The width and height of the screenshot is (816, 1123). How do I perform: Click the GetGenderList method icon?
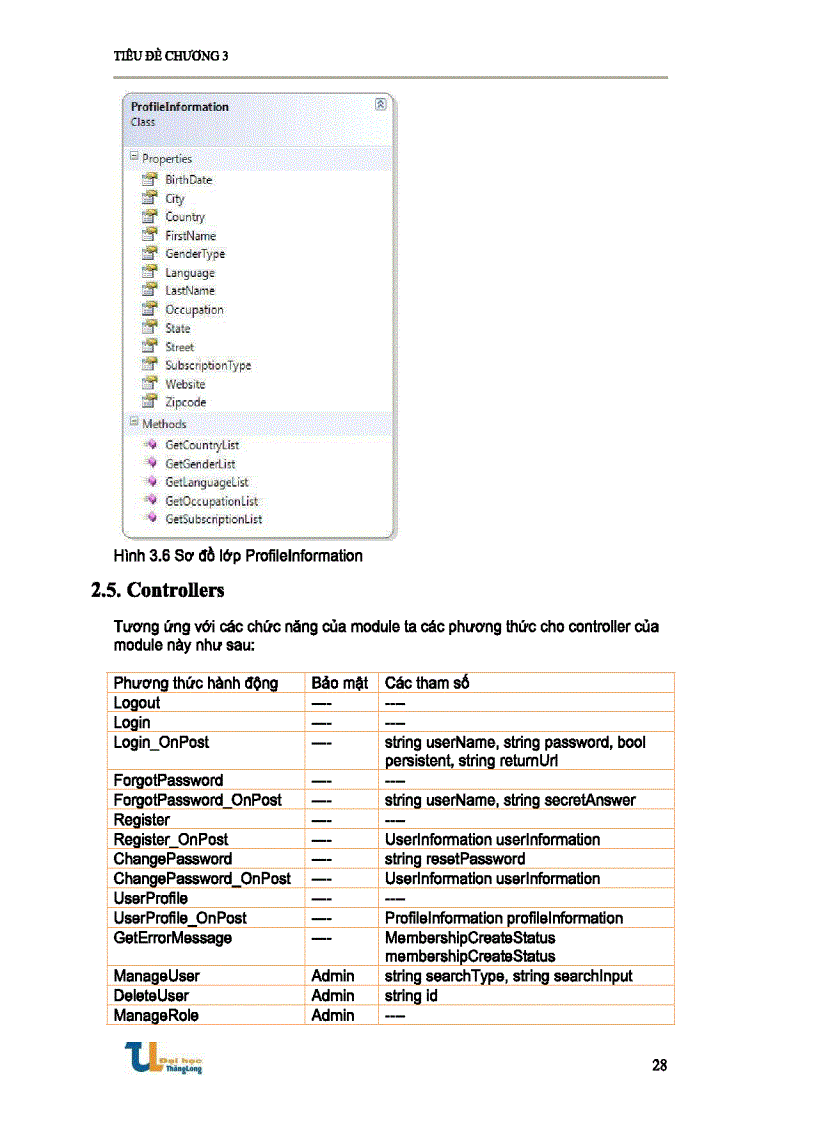(x=152, y=464)
